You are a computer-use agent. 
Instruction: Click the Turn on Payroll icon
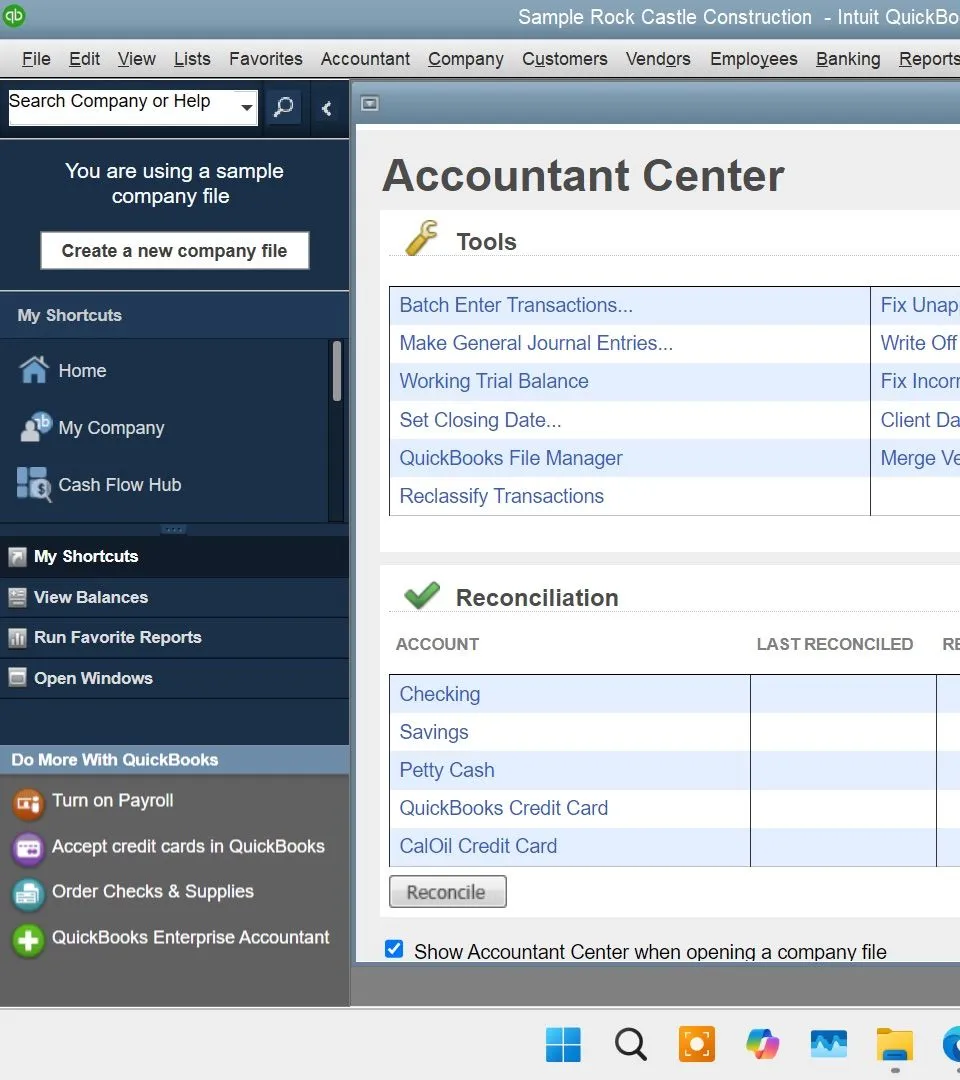[x=28, y=803]
